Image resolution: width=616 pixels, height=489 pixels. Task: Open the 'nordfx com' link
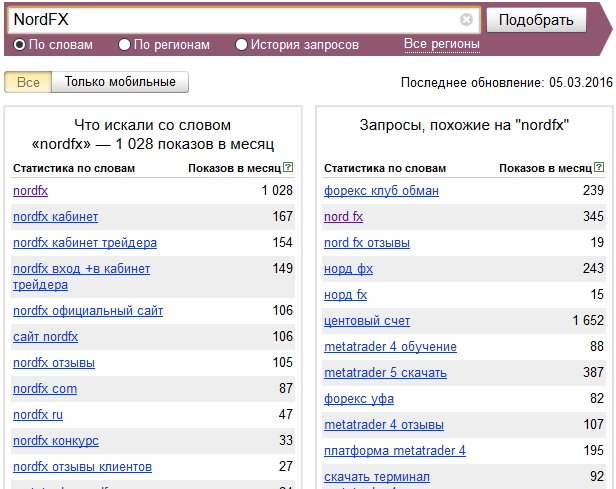pyautogui.click(x=45, y=389)
